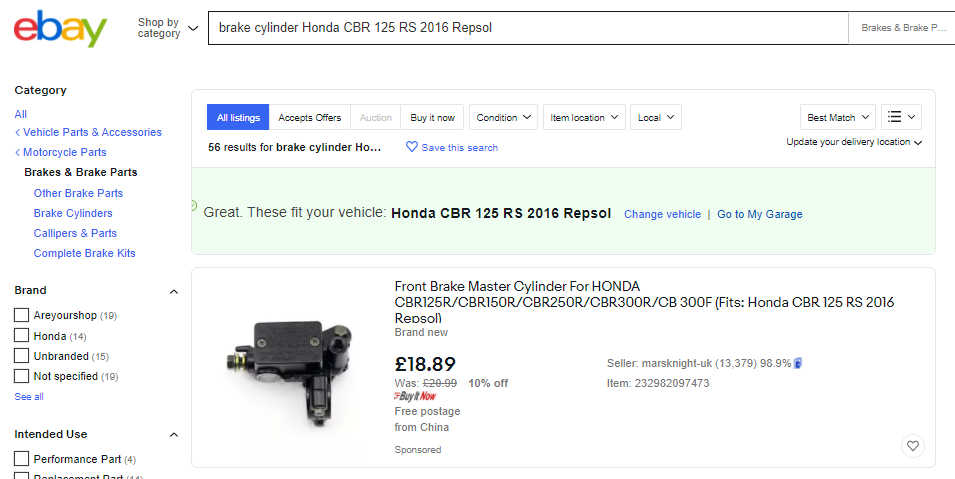Screen dimensions: 955x479
Task: Enable the Performance Part checkbox
Action: 21,459
